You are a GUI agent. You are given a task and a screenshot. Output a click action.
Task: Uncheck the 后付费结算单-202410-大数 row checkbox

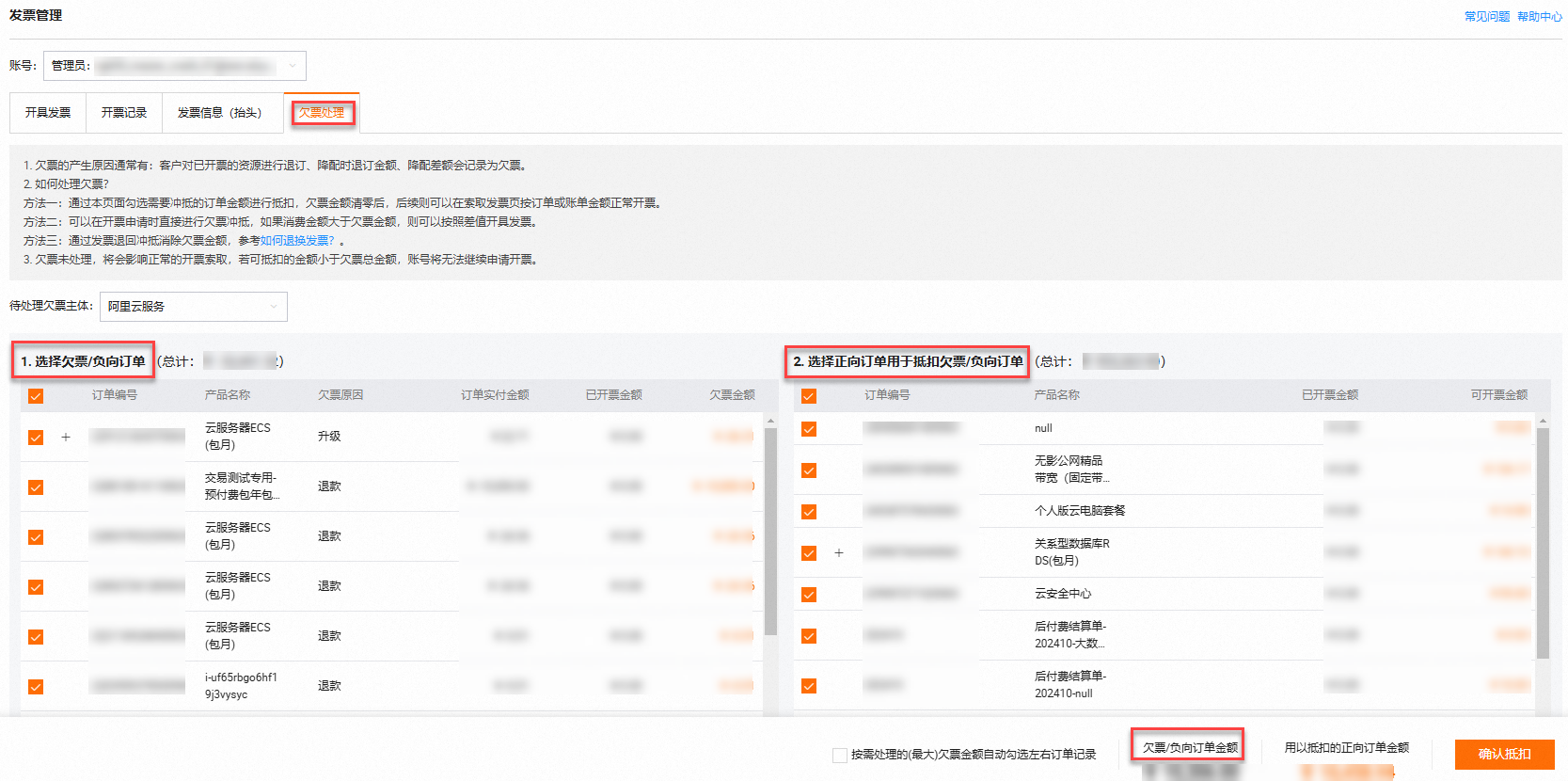point(809,636)
